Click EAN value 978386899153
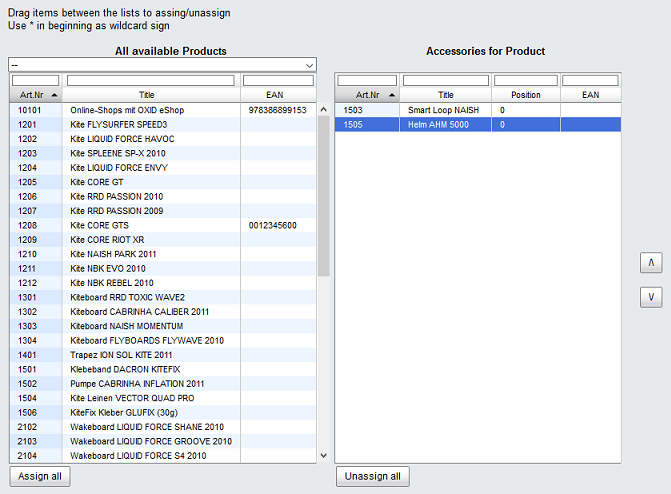The height and width of the screenshot is (494, 671). 278,110
